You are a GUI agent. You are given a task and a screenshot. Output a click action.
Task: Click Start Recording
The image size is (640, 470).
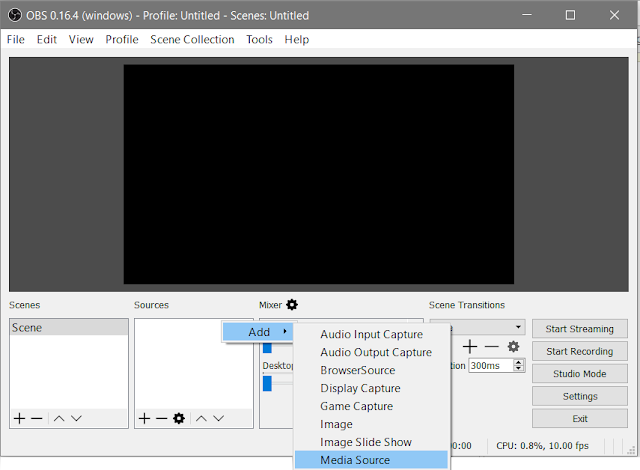pyautogui.click(x=580, y=351)
